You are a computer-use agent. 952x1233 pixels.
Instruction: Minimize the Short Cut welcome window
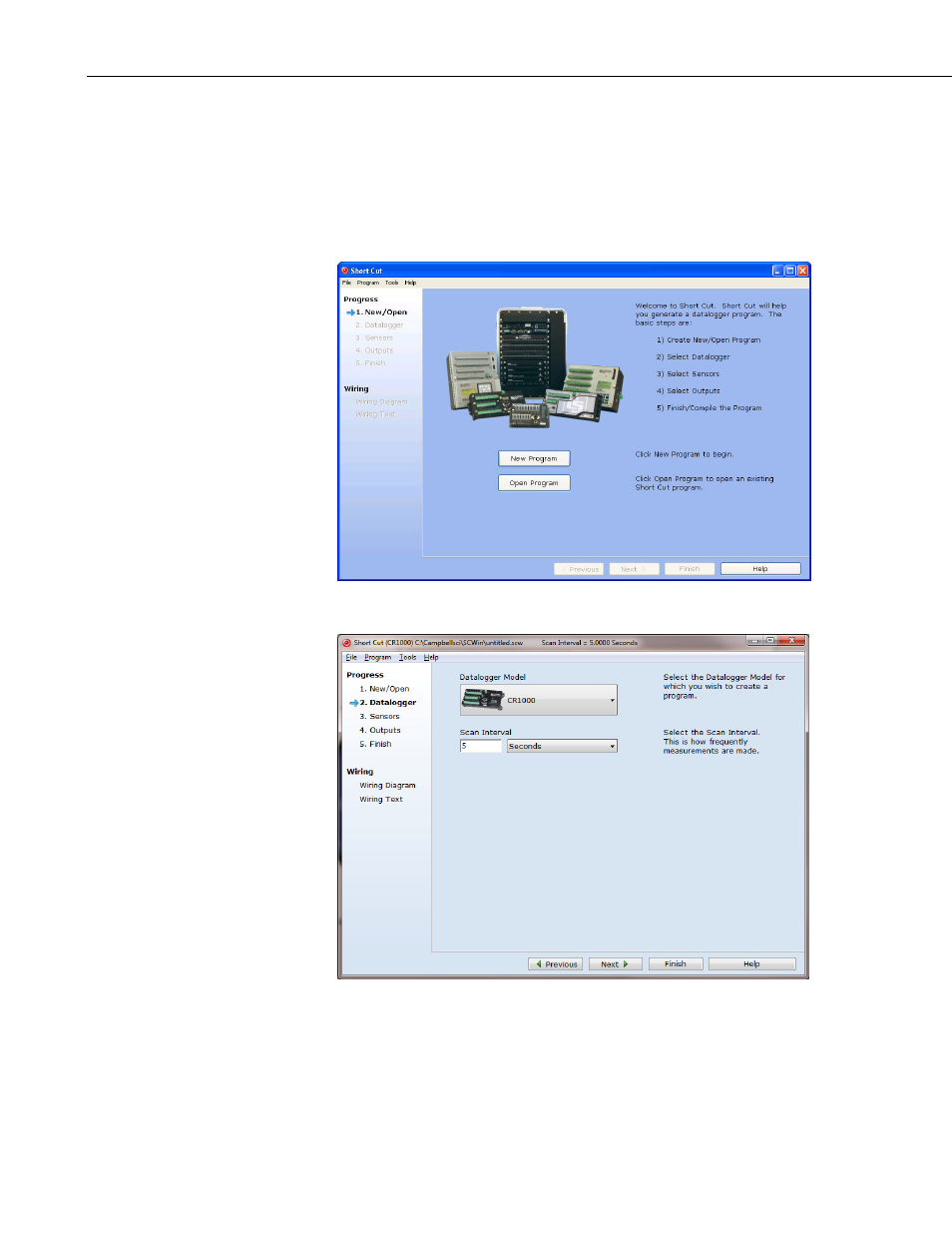tap(778, 271)
